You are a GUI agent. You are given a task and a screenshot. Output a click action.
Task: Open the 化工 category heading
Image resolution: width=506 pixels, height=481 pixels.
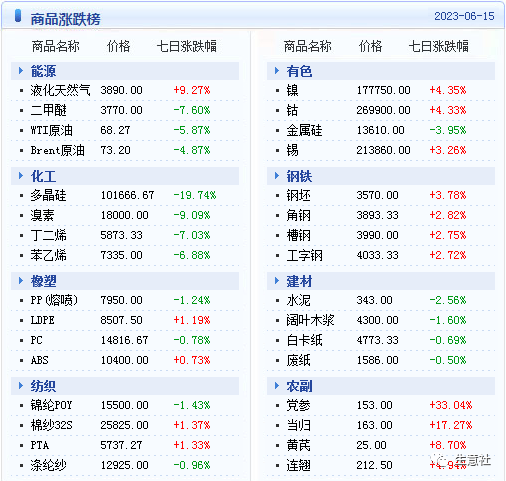[x=43, y=176]
